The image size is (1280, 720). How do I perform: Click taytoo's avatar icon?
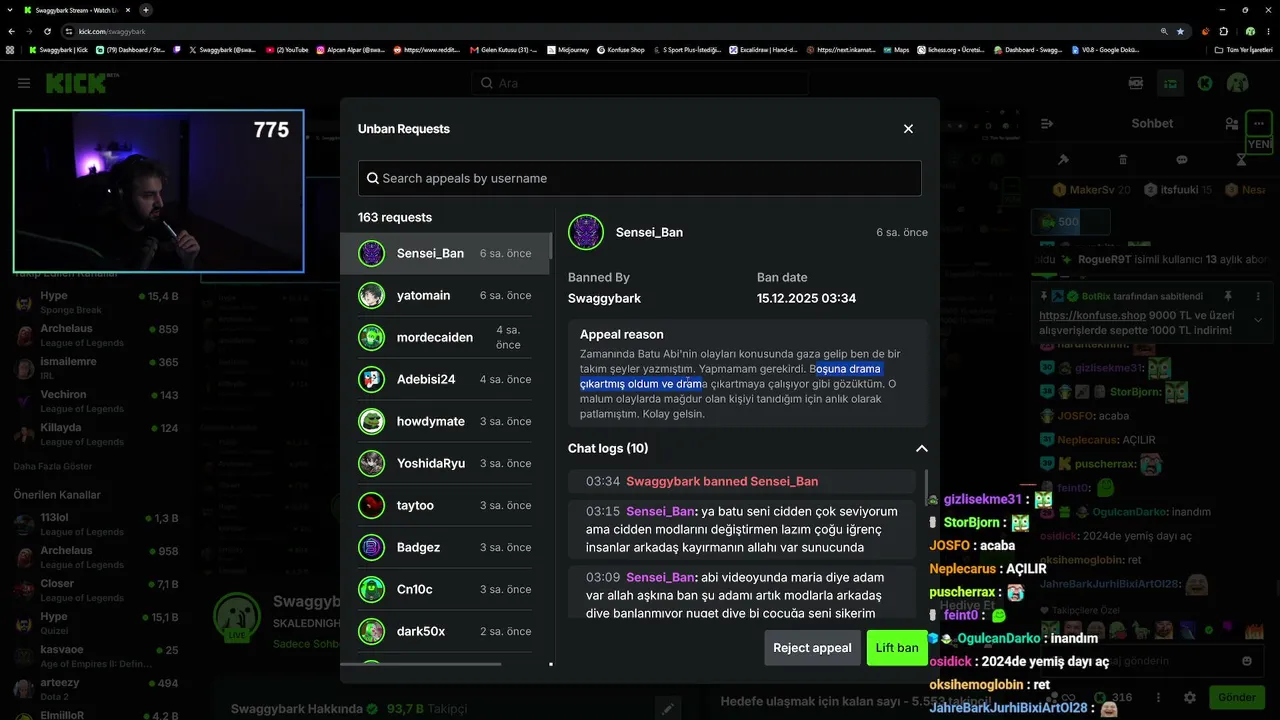(x=372, y=506)
